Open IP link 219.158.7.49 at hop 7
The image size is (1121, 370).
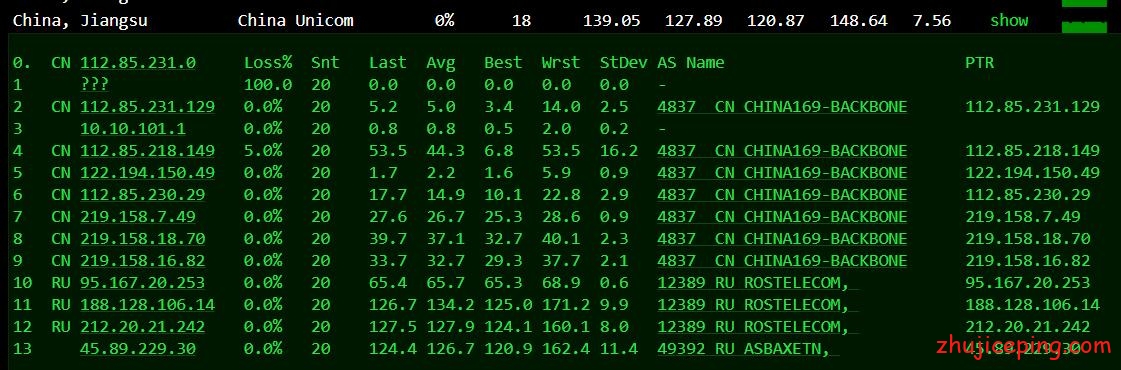coord(138,217)
